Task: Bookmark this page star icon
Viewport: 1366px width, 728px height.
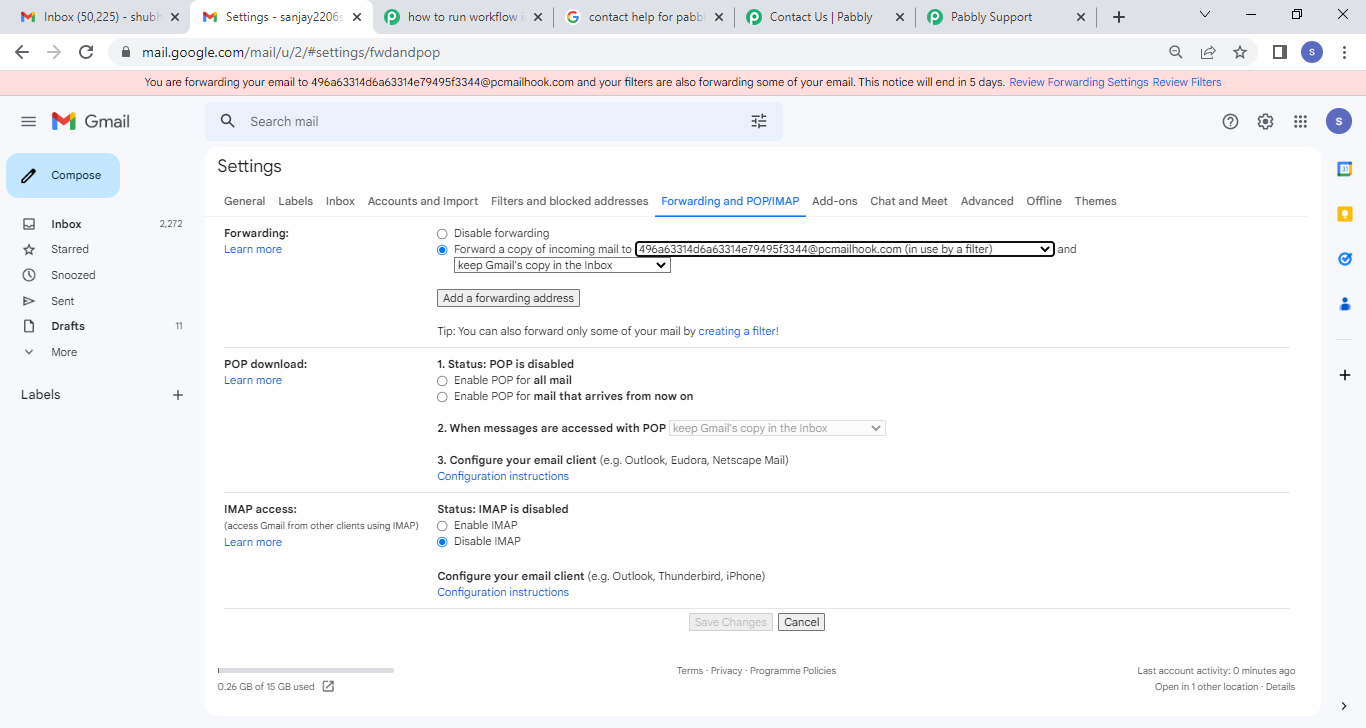Action: click(1240, 52)
